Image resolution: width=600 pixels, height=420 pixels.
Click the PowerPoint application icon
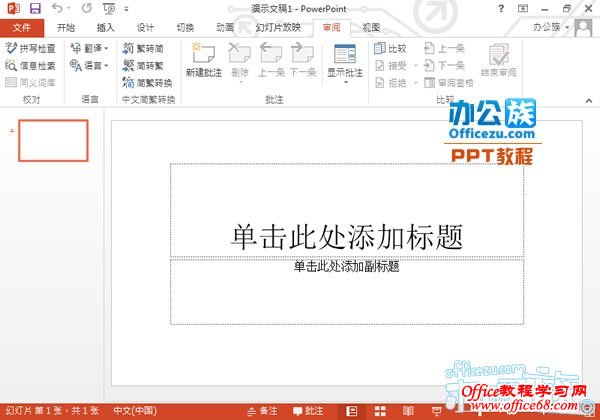[x=14, y=8]
